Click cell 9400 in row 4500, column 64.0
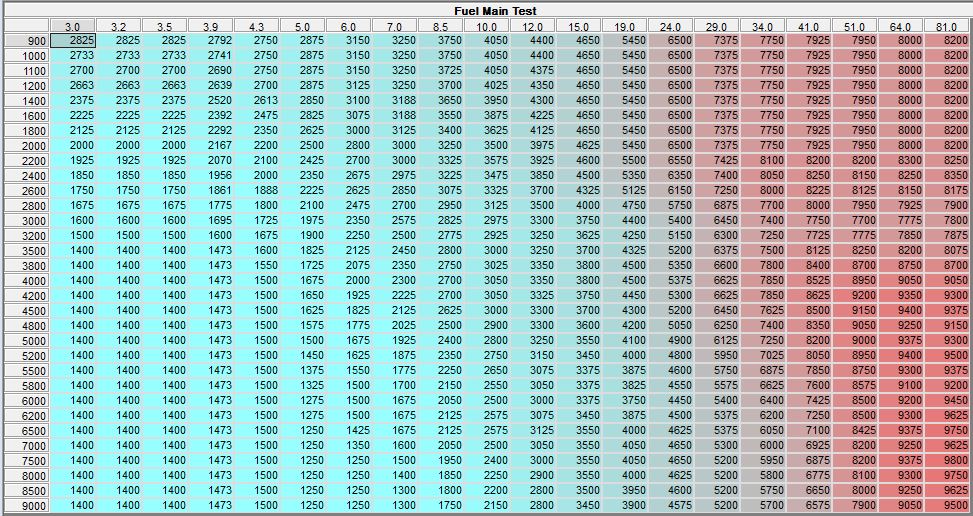 click(900, 310)
